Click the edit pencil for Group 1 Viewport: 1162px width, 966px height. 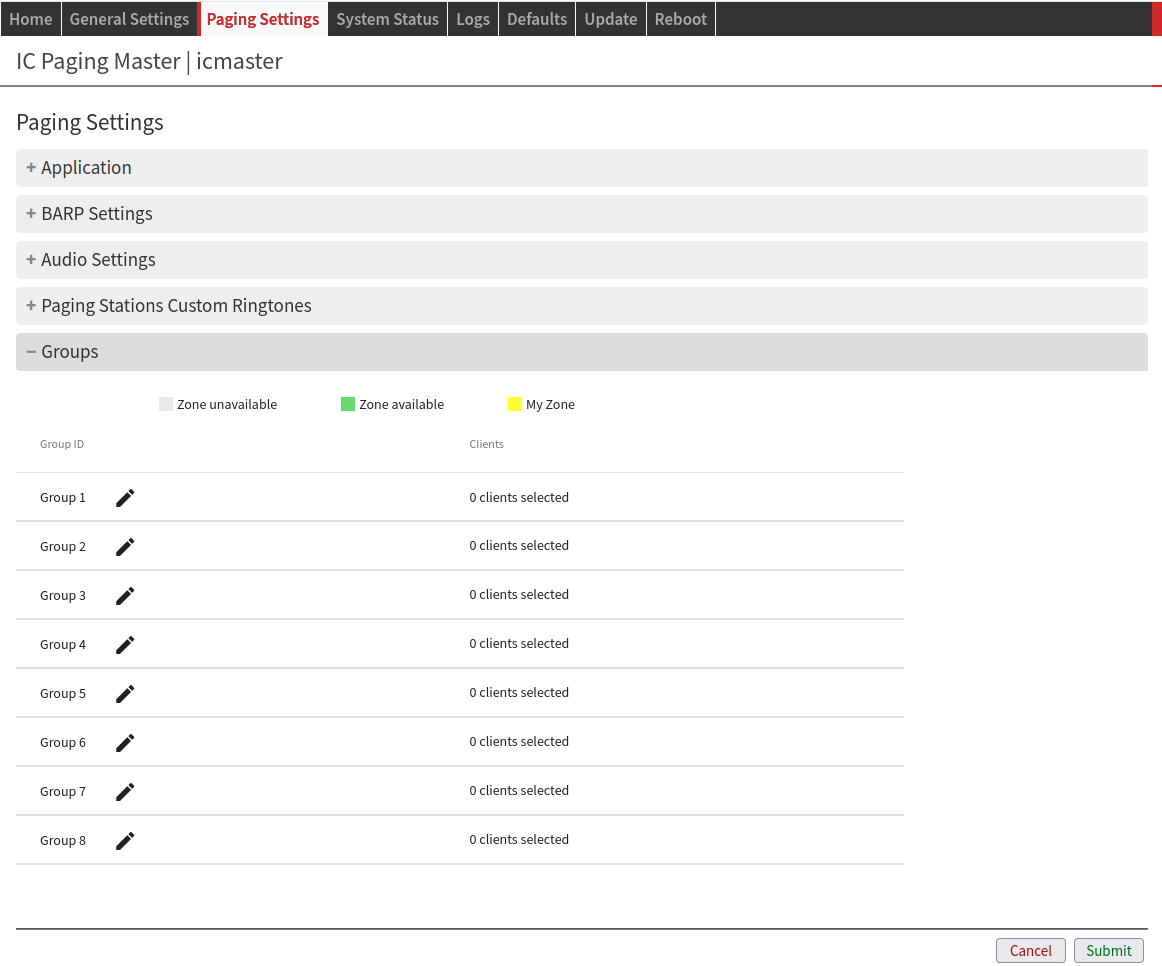(x=125, y=498)
